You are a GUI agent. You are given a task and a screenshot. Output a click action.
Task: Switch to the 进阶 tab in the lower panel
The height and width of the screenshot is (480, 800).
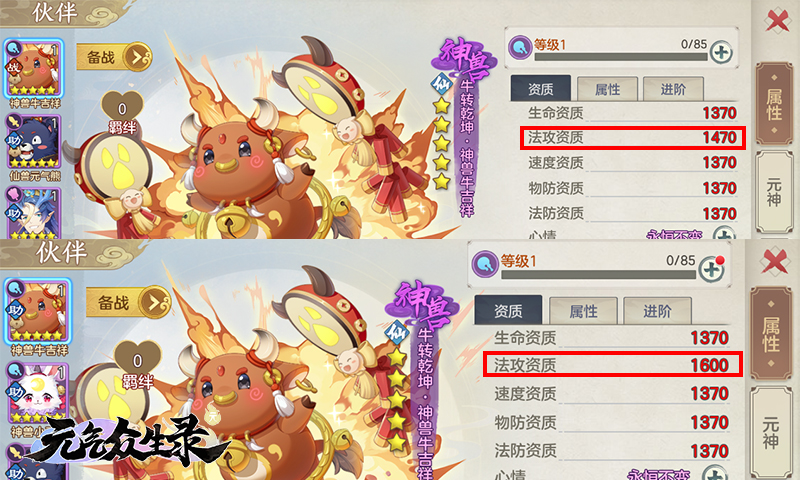(x=657, y=311)
